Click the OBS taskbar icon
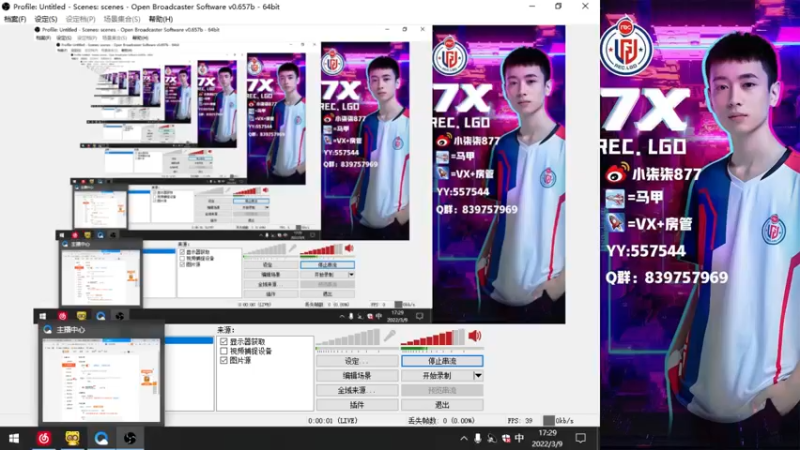The width and height of the screenshot is (800, 450). 130,438
